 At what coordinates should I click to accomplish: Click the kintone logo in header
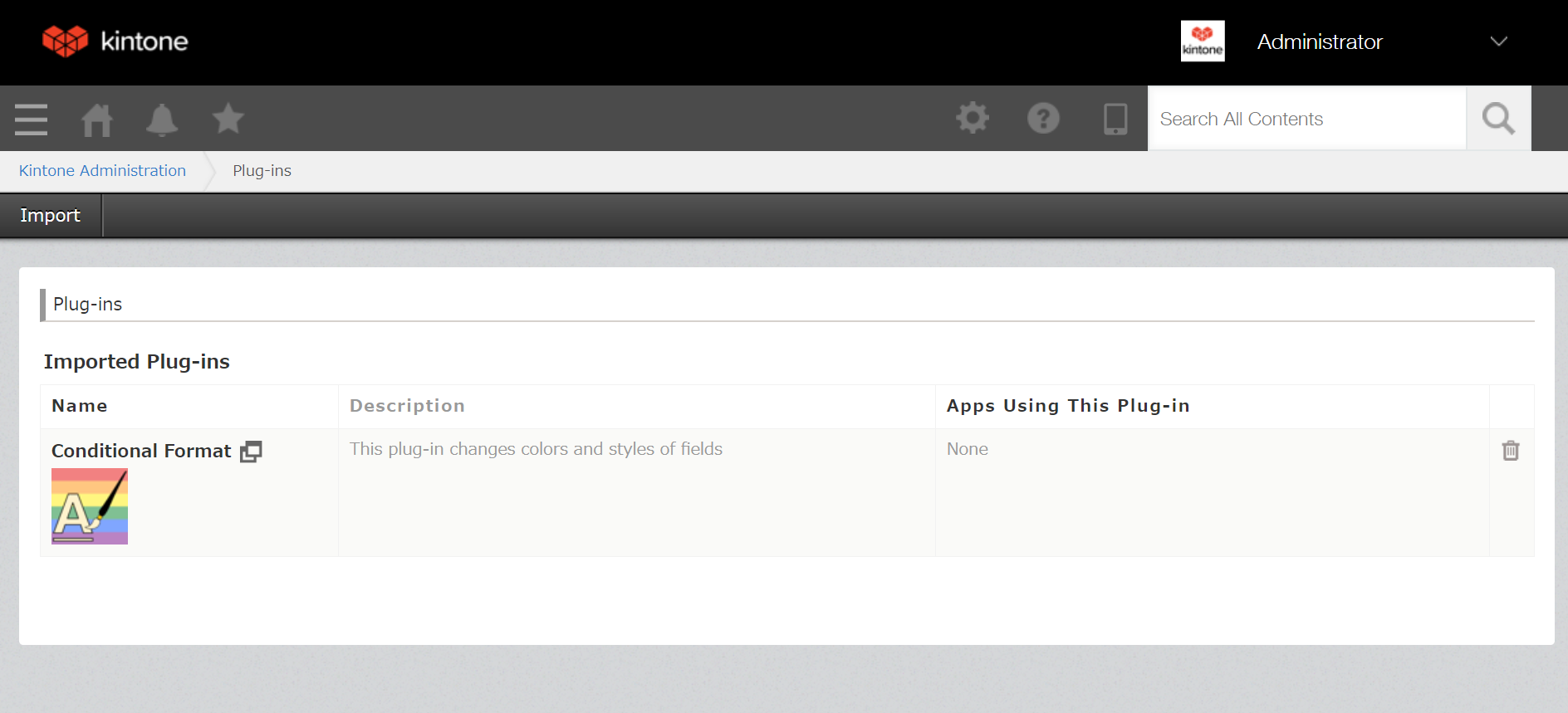pyautogui.click(x=115, y=41)
